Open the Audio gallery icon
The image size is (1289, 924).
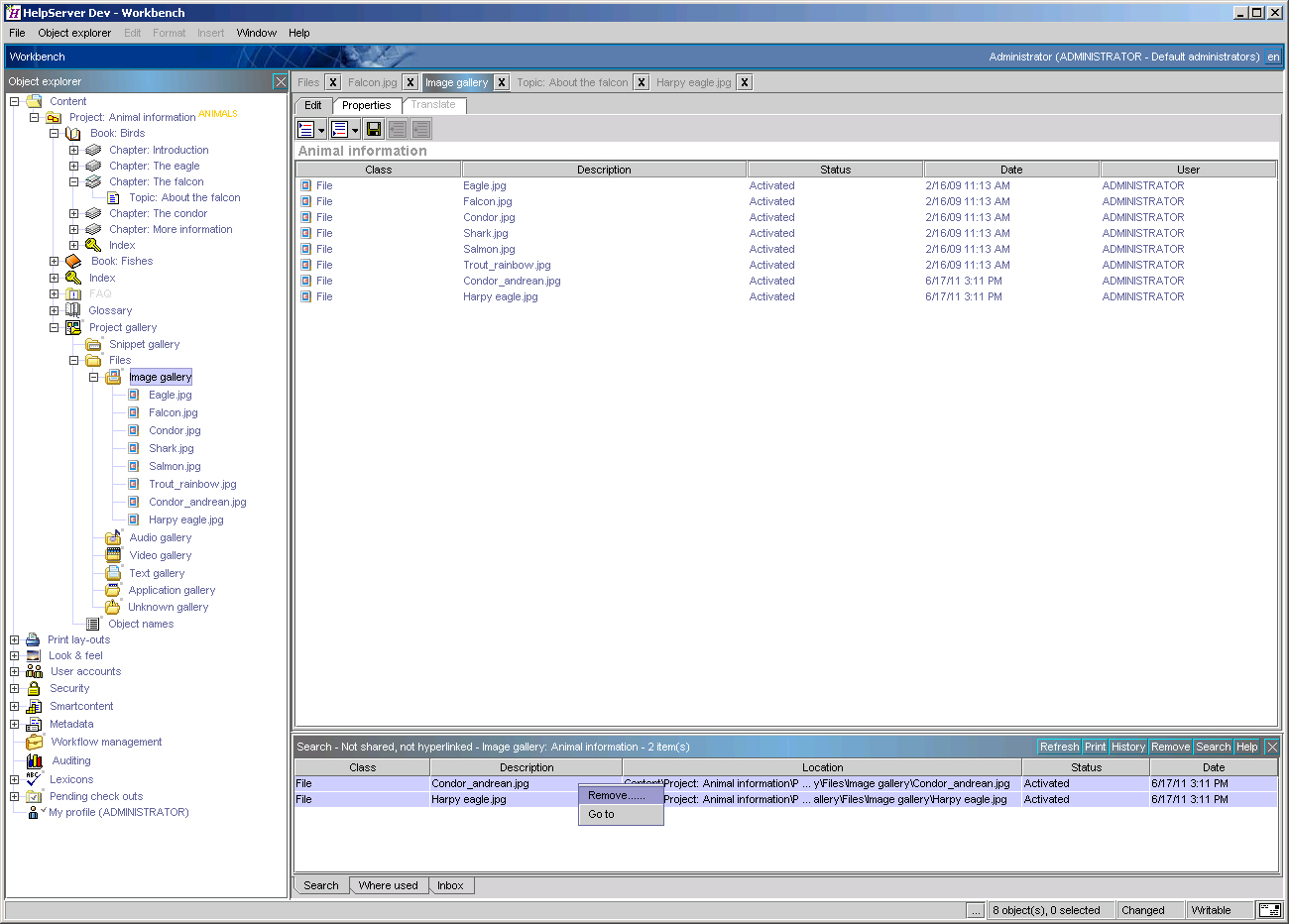click(112, 536)
